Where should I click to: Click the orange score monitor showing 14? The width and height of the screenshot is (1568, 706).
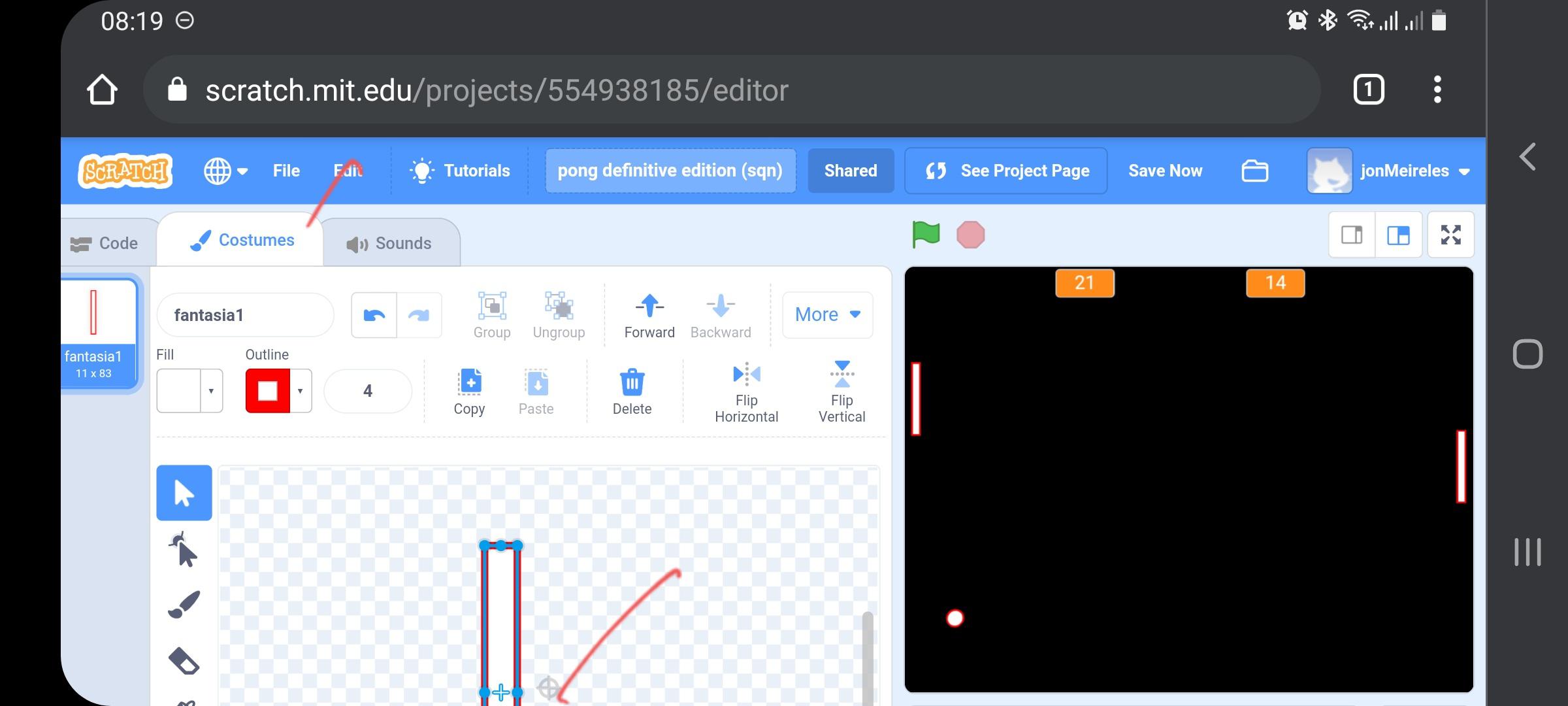pyautogui.click(x=1275, y=283)
